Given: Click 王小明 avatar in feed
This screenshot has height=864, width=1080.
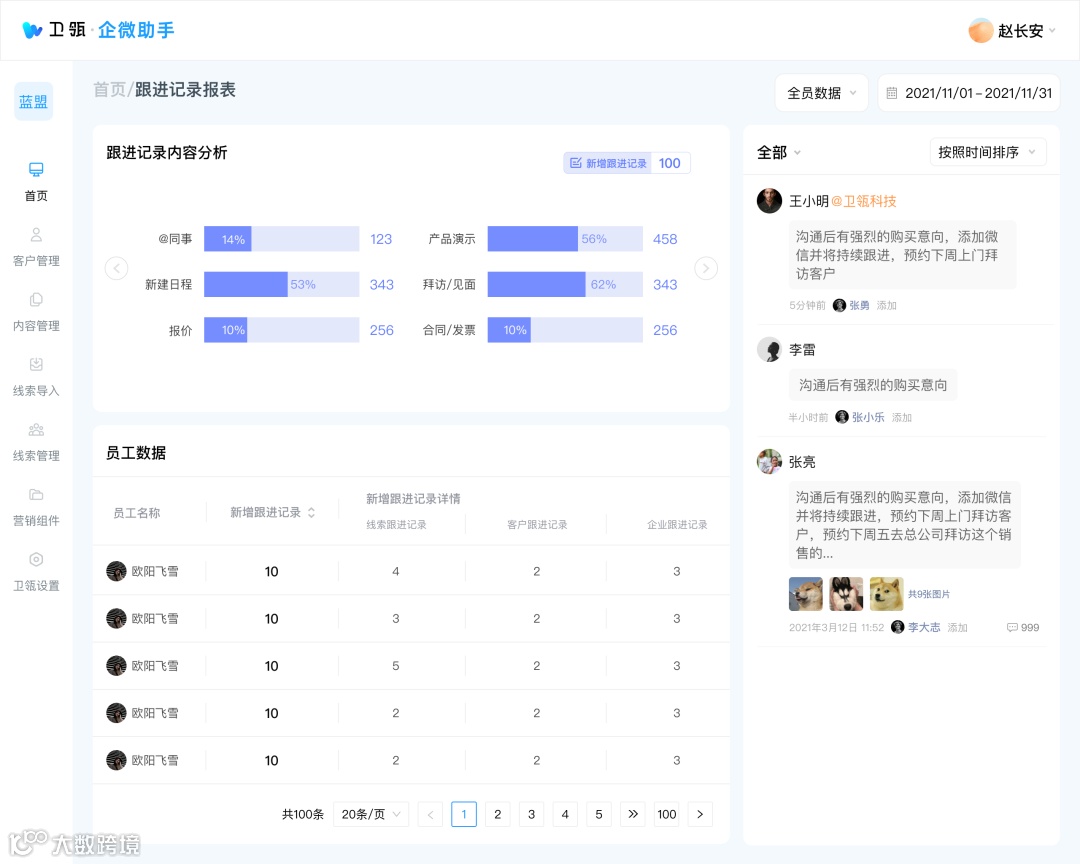Looking at the screenshot, I should (x=769, y=200).
